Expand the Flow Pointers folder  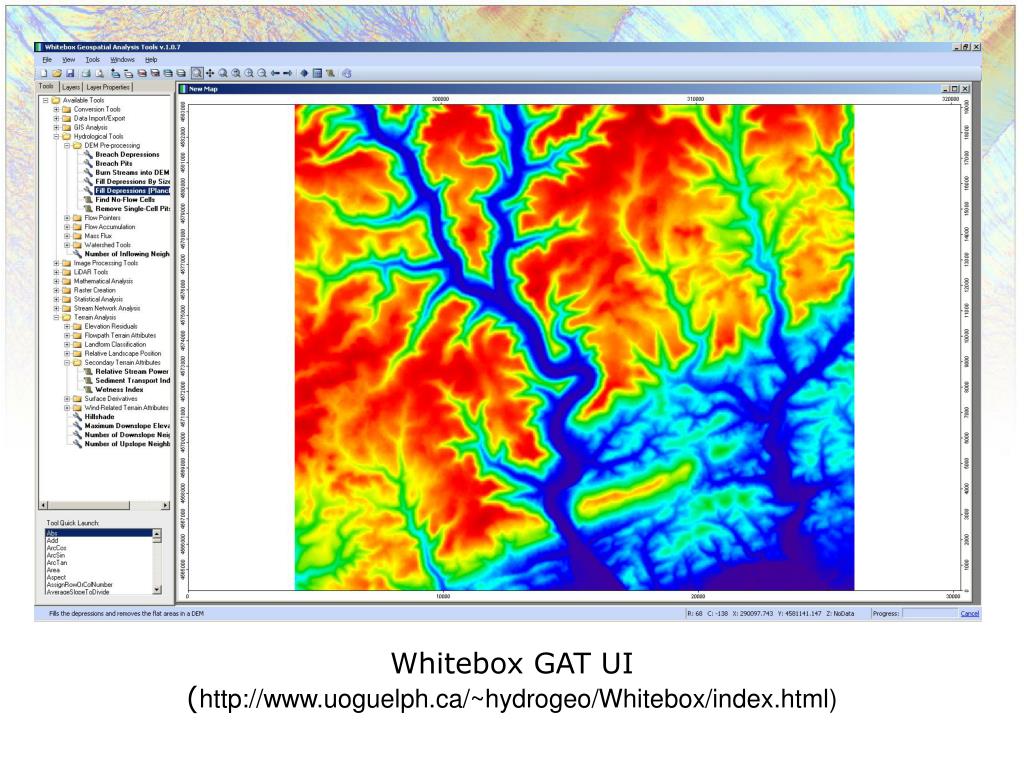pos(67,217)
